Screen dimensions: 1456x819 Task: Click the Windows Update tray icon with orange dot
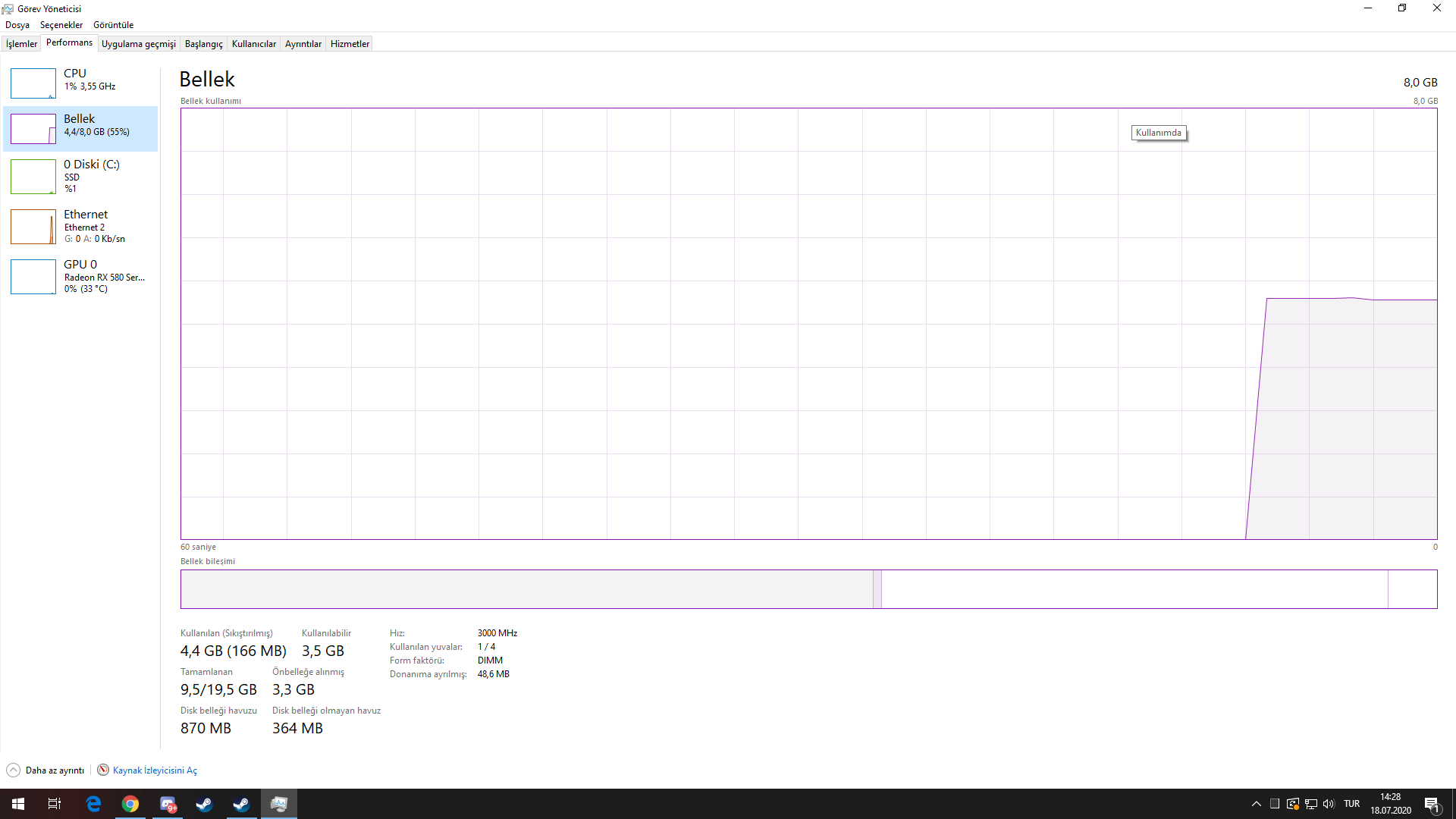[1293, 804]
